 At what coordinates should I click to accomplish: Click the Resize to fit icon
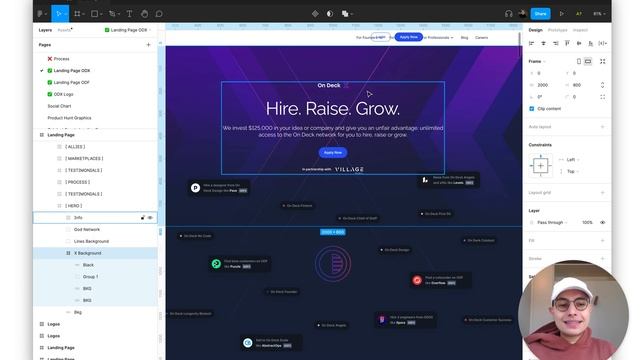pyautogui.click(x=602, y=61)
